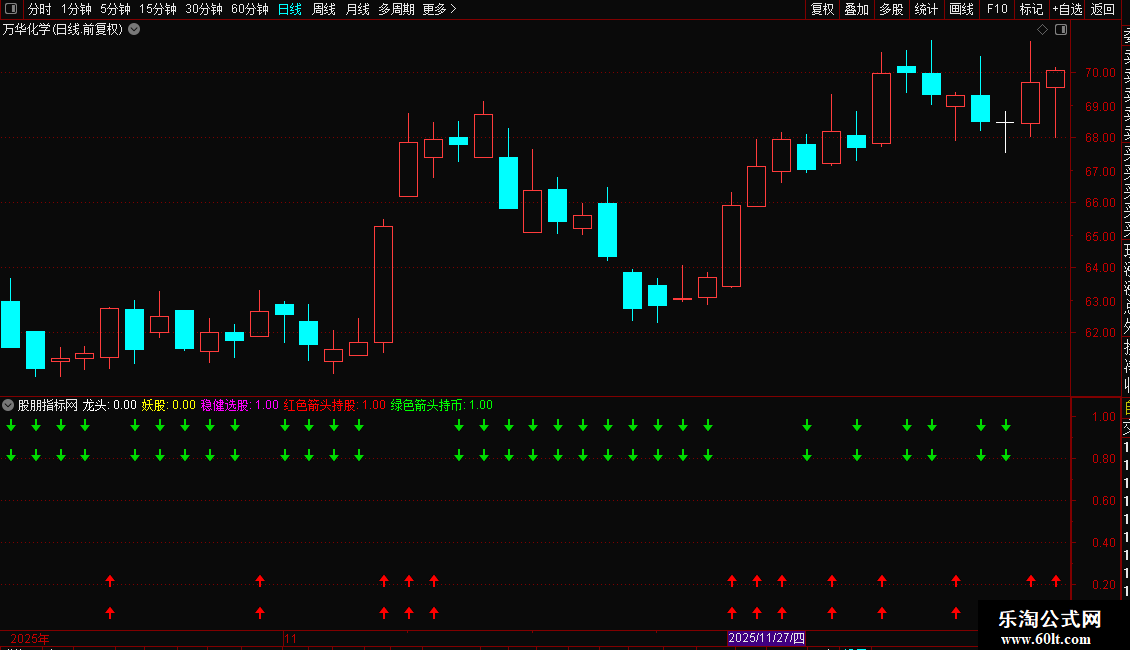
Task: Click the 2025/11/27/四 date marker
Action: point(766,638)
